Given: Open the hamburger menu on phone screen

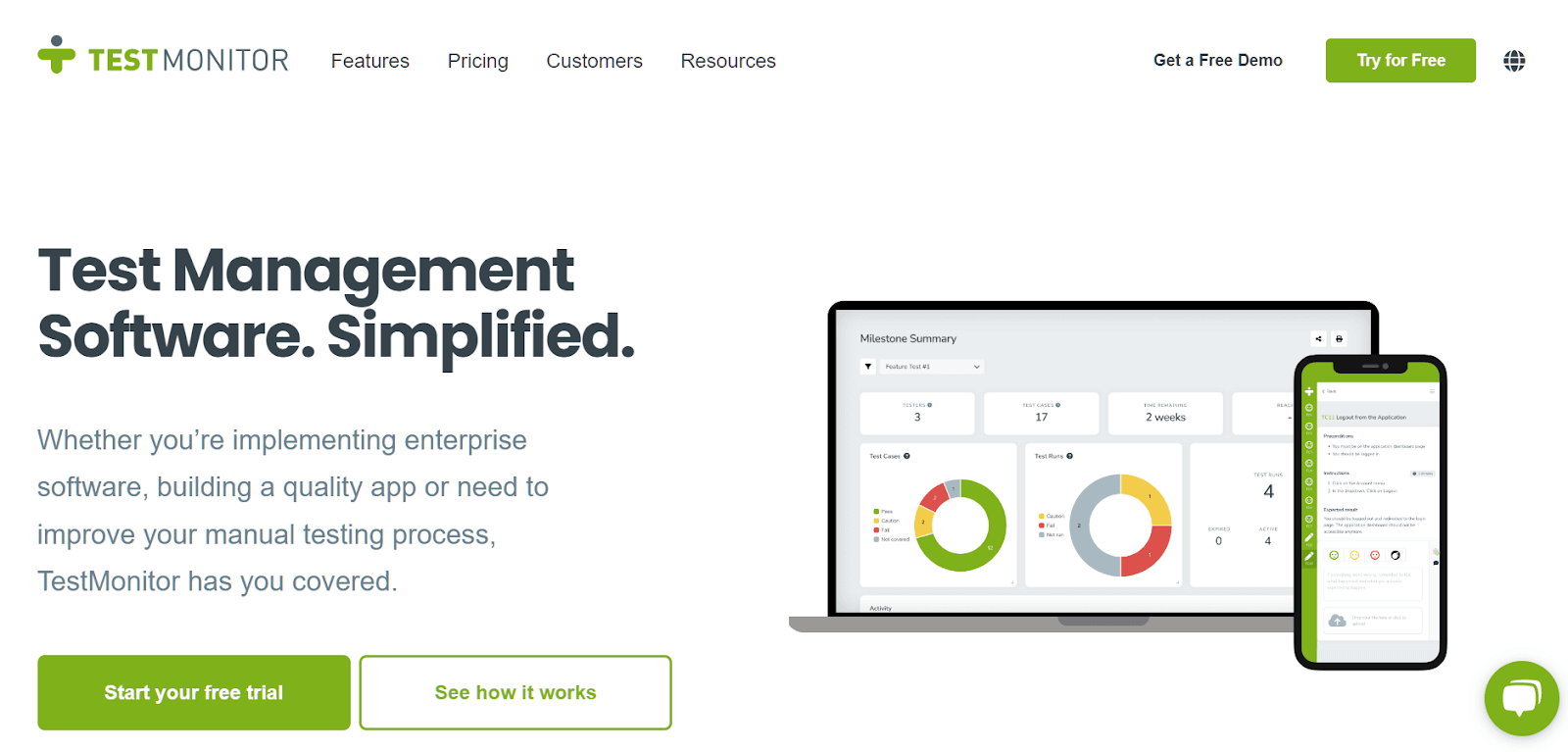Looking at the screenshot, I should coord(1432,391).
